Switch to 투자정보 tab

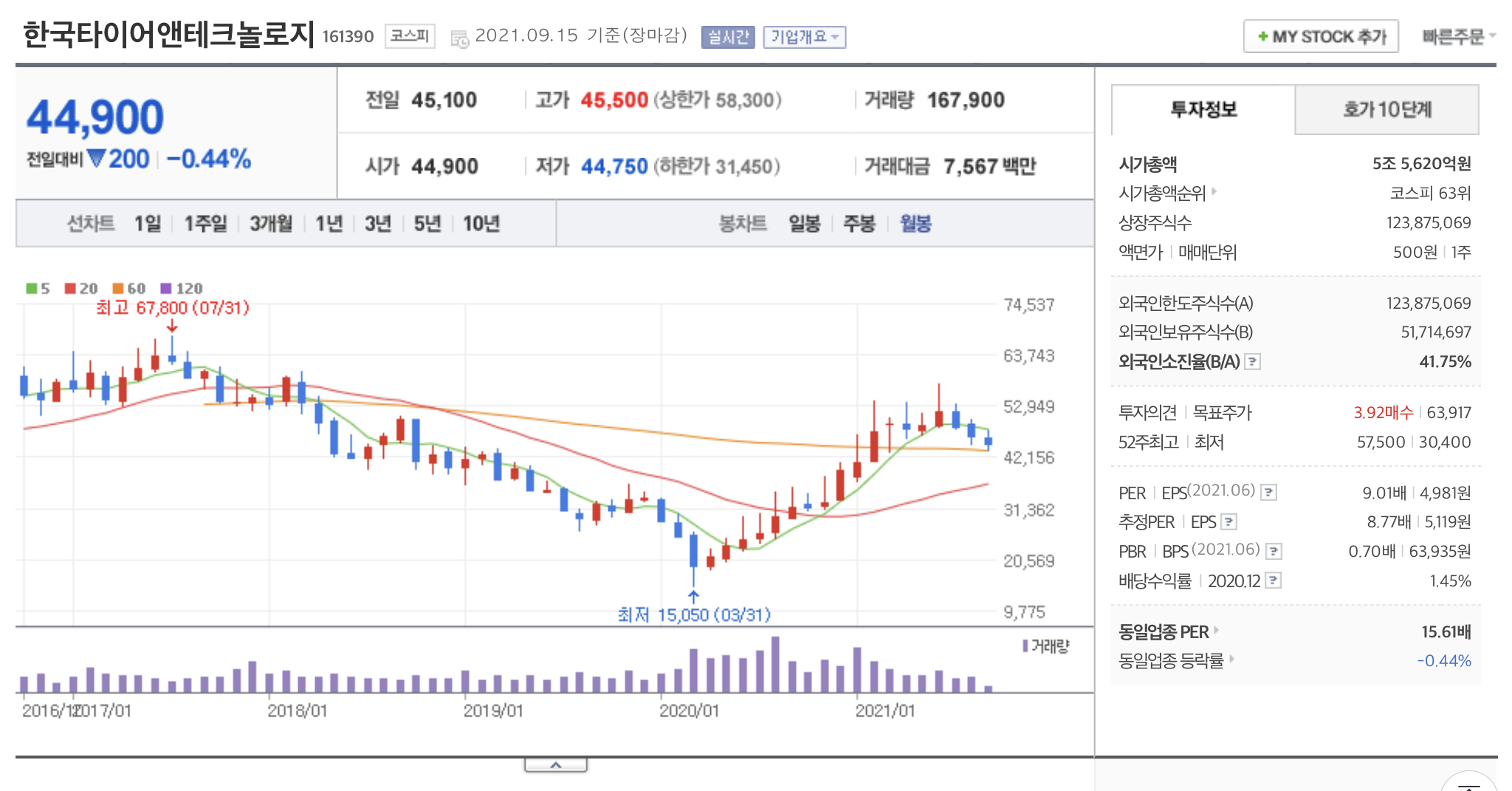click(x=1203, y=109)
